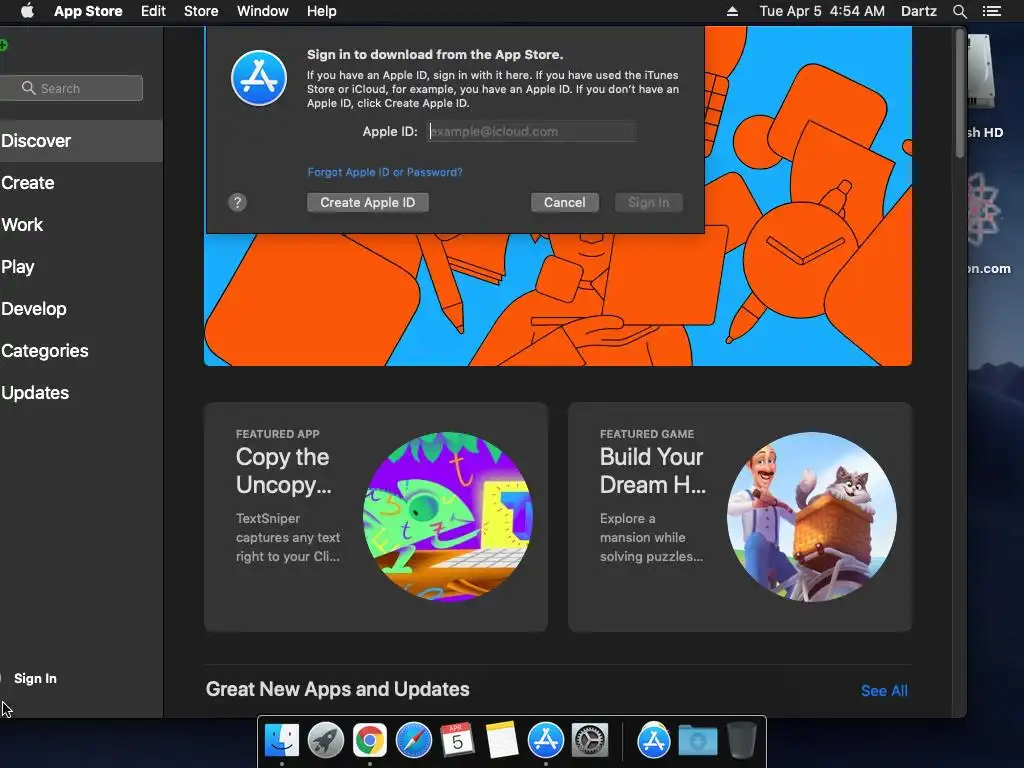The width and height of the screenshot is (1024, 768).
Task: Open Calendar icon showing 5 in the Dock
Action: point(457,741)
